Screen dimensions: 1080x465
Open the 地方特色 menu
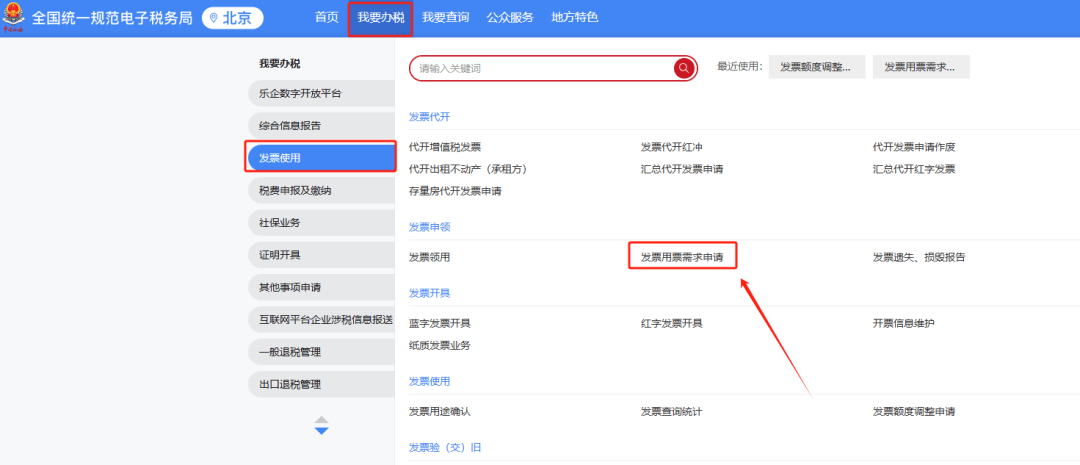(575, 18)
